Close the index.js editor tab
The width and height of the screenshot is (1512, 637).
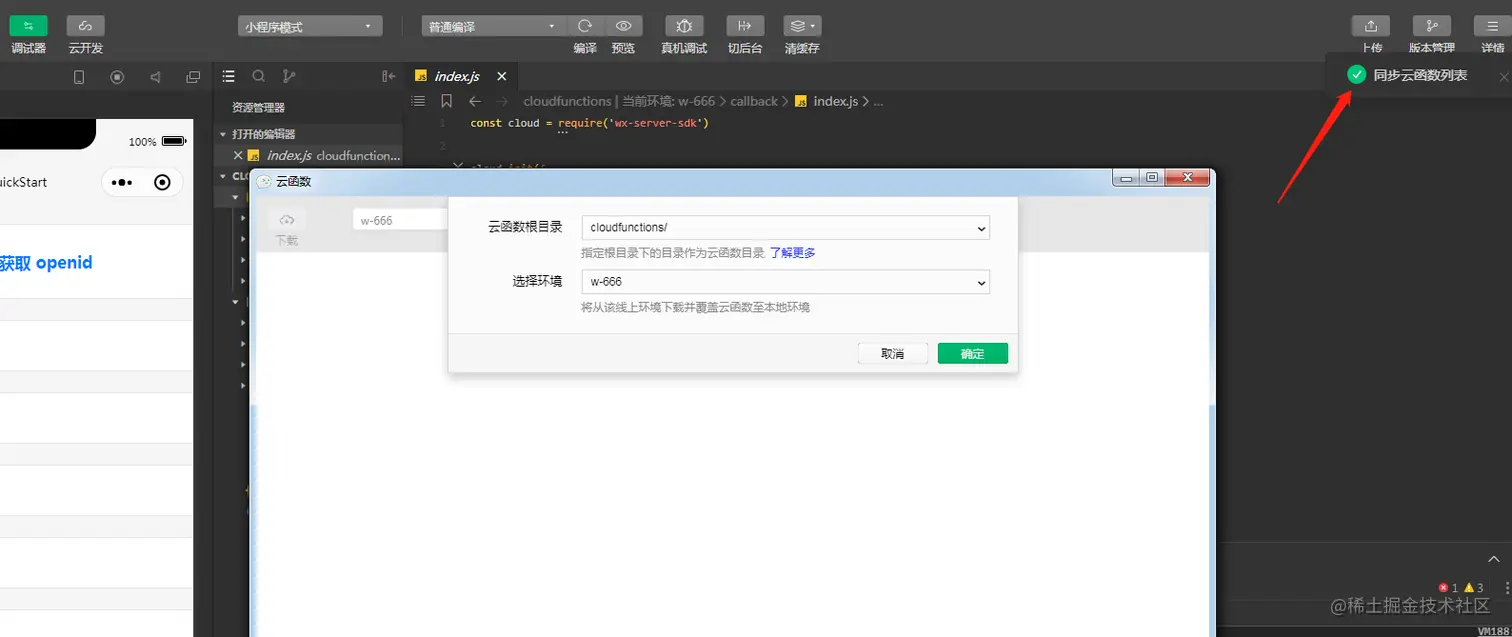[502, 76]
